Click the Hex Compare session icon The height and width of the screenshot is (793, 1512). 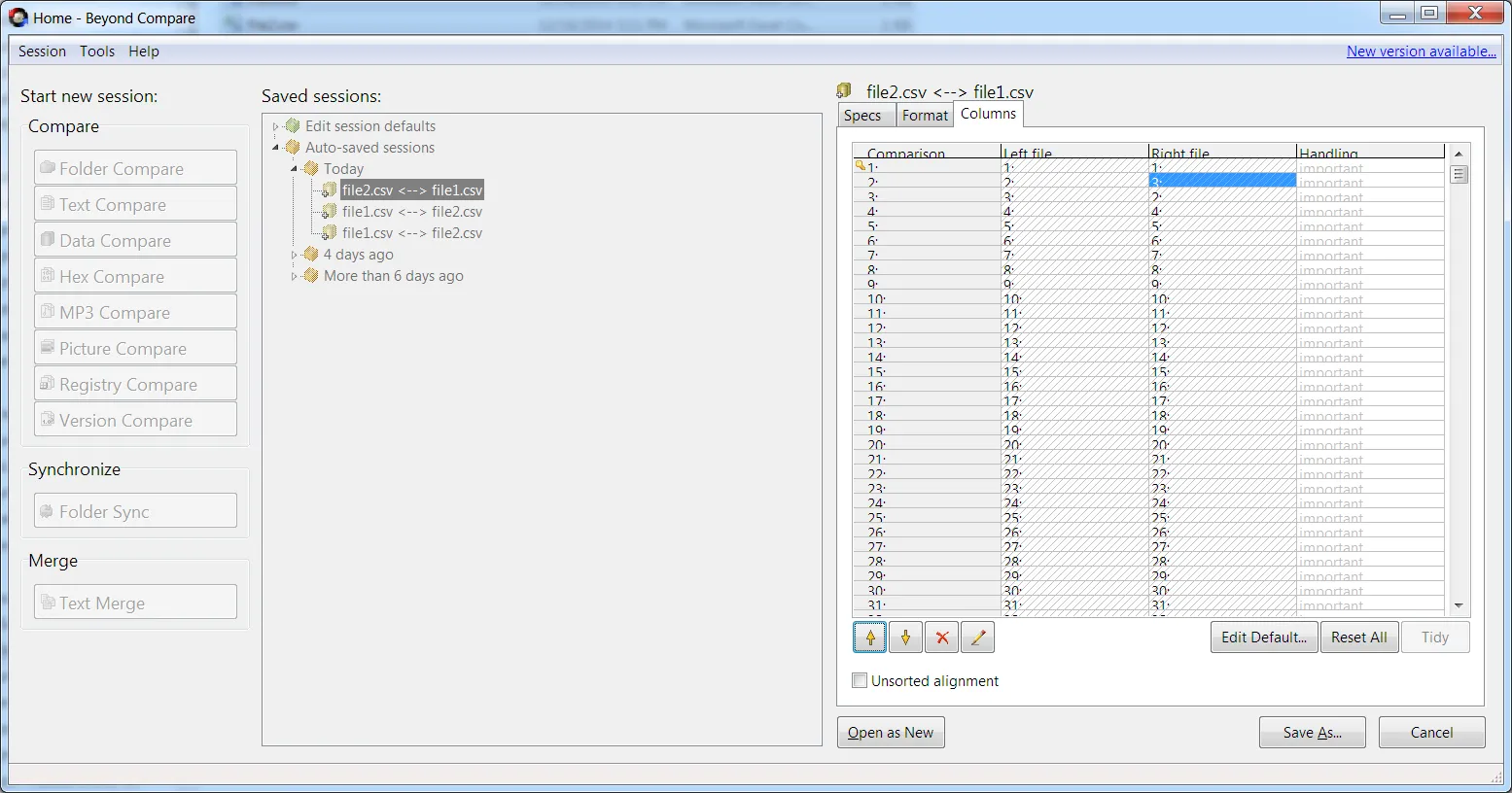click(x=47, y=275)
